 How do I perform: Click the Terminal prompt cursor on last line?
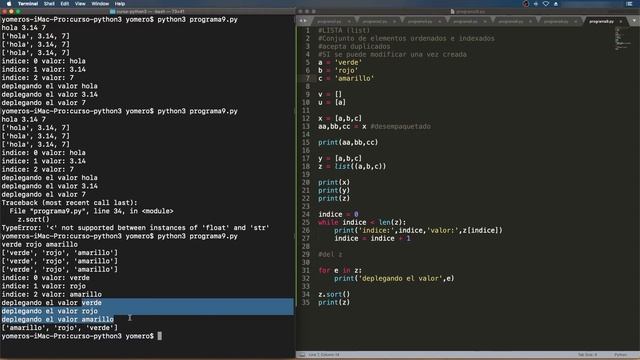point(160,336)
